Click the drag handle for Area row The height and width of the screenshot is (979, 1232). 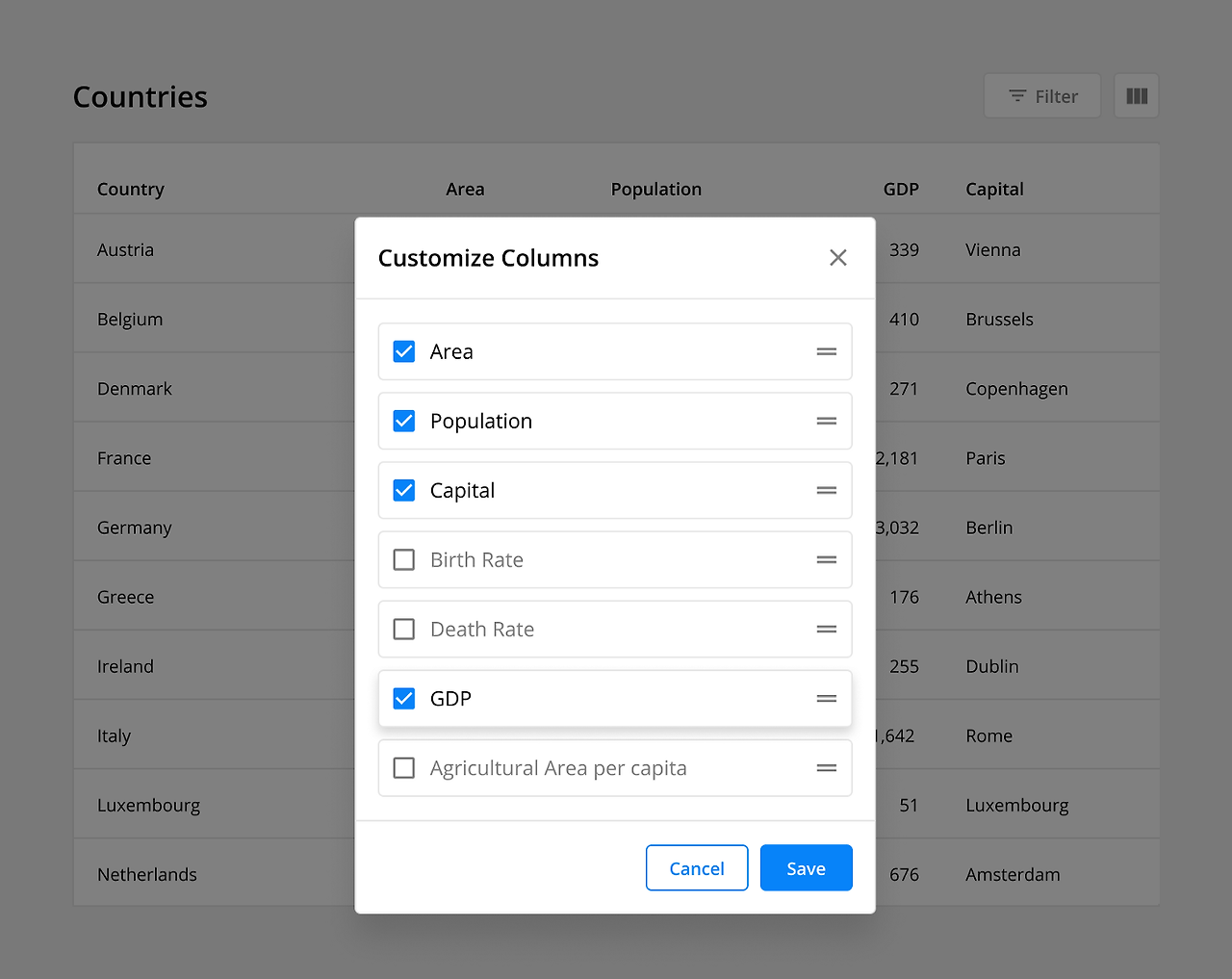[x=826, y=351]
